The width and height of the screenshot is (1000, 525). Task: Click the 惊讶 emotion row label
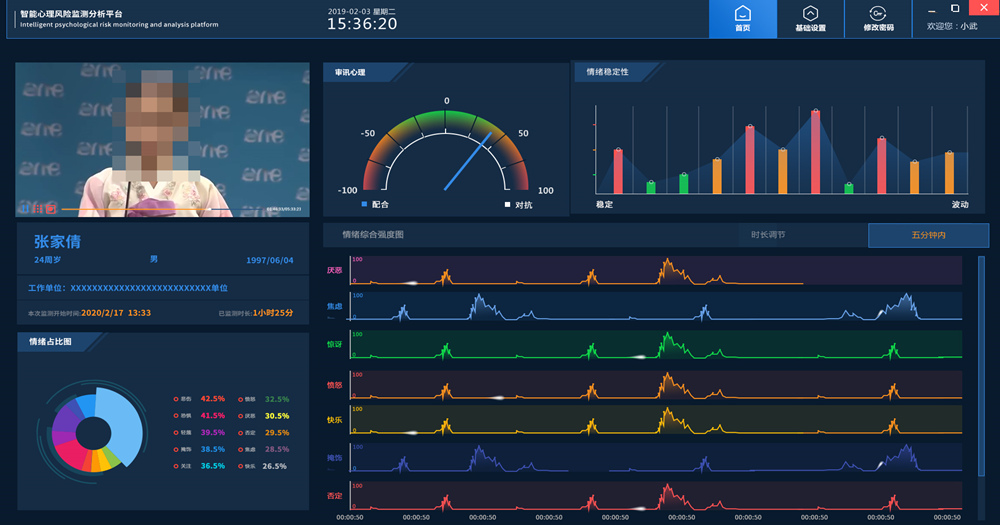tap(334, 344)
